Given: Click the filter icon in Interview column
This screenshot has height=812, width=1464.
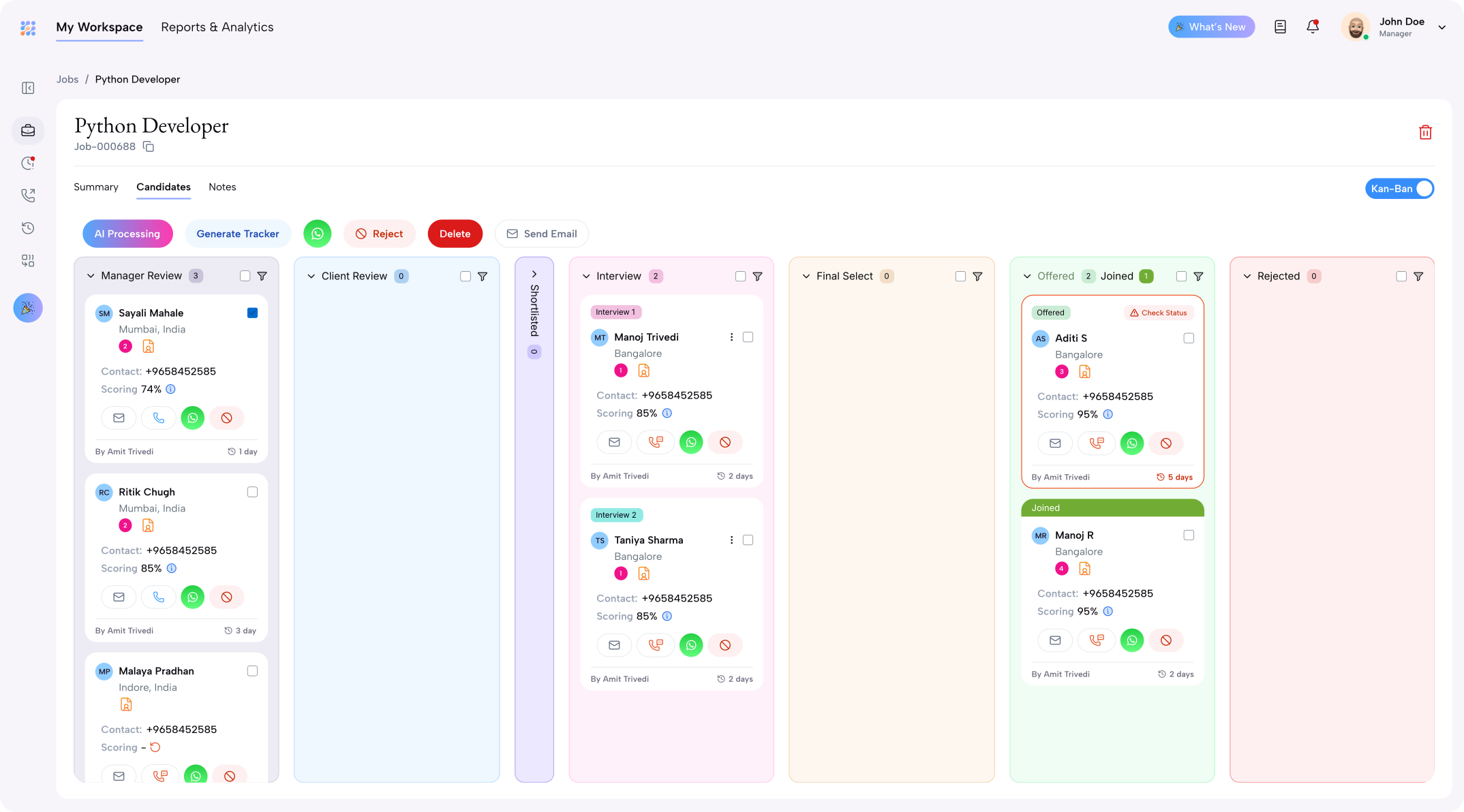Looking at the screenshot, I should pyautogui.click(x=757, y=277).
